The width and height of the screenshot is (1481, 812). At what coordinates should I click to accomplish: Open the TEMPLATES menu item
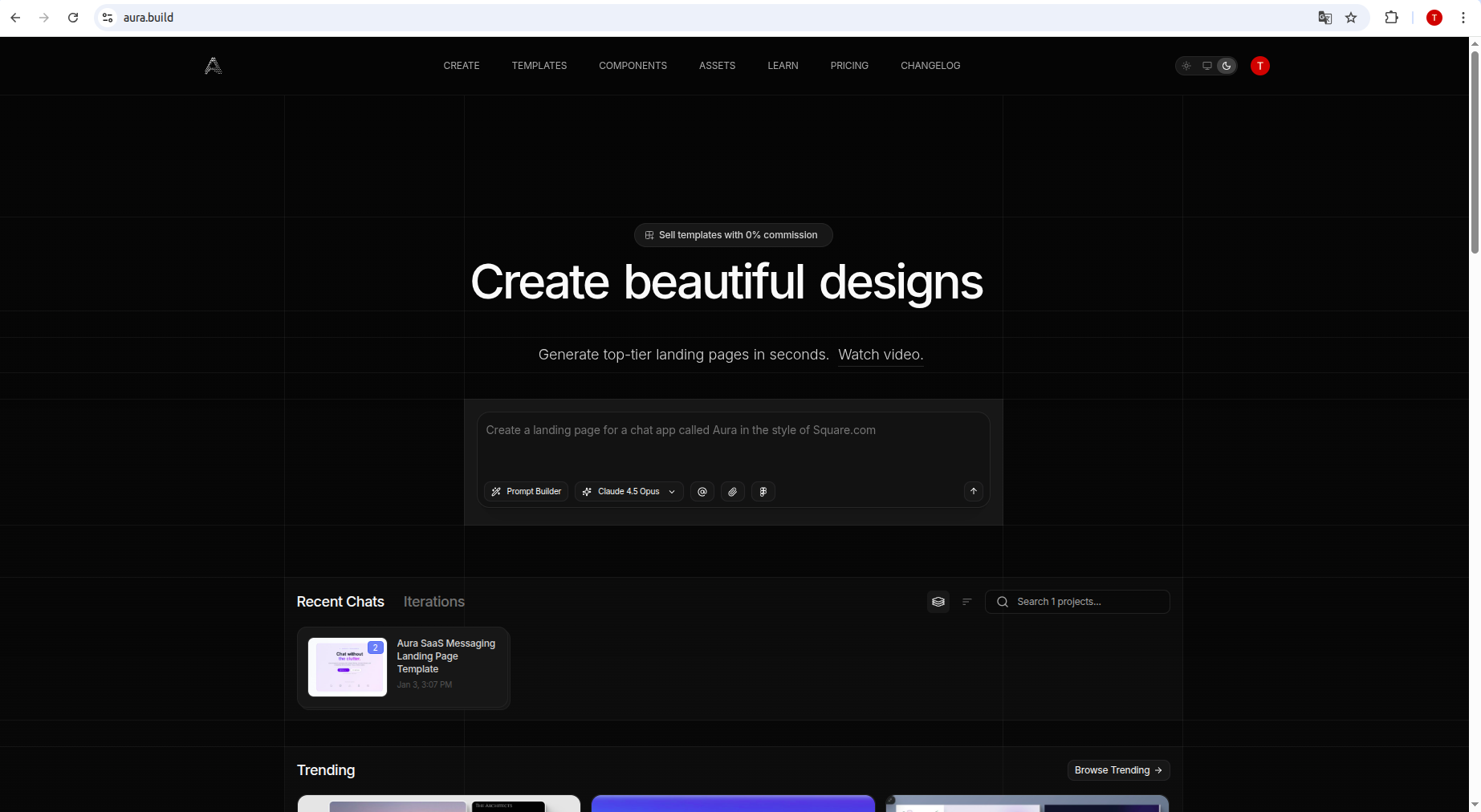click(539, 66)
